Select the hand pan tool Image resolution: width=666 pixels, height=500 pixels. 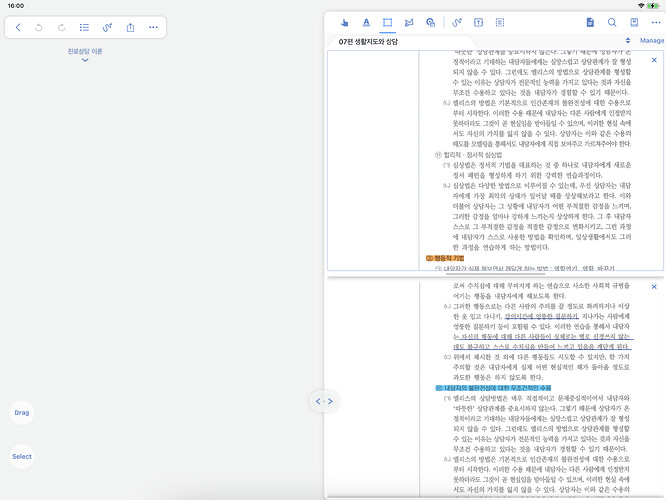344,23
